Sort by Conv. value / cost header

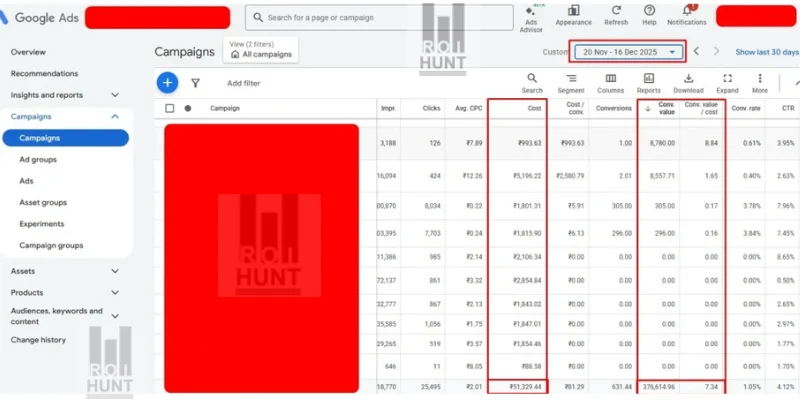click(x=702, y=108)
